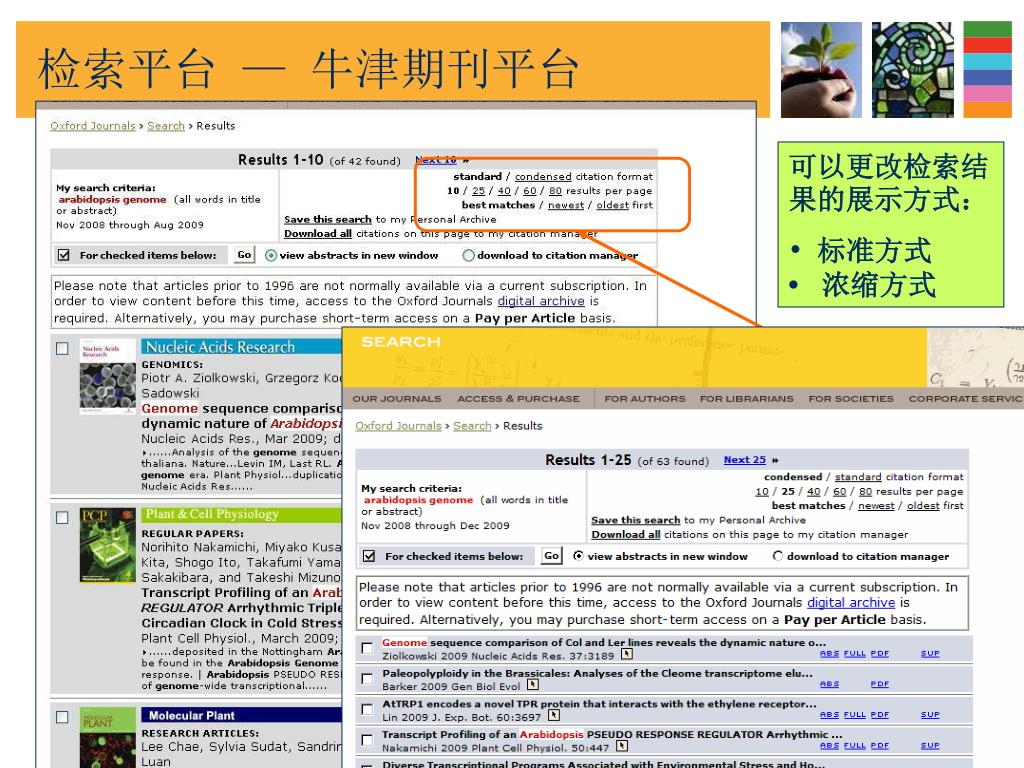Tick the checkbox beside the Molecular Plant article
Viewport: 1024px width, 768px height.
point(62,717)
